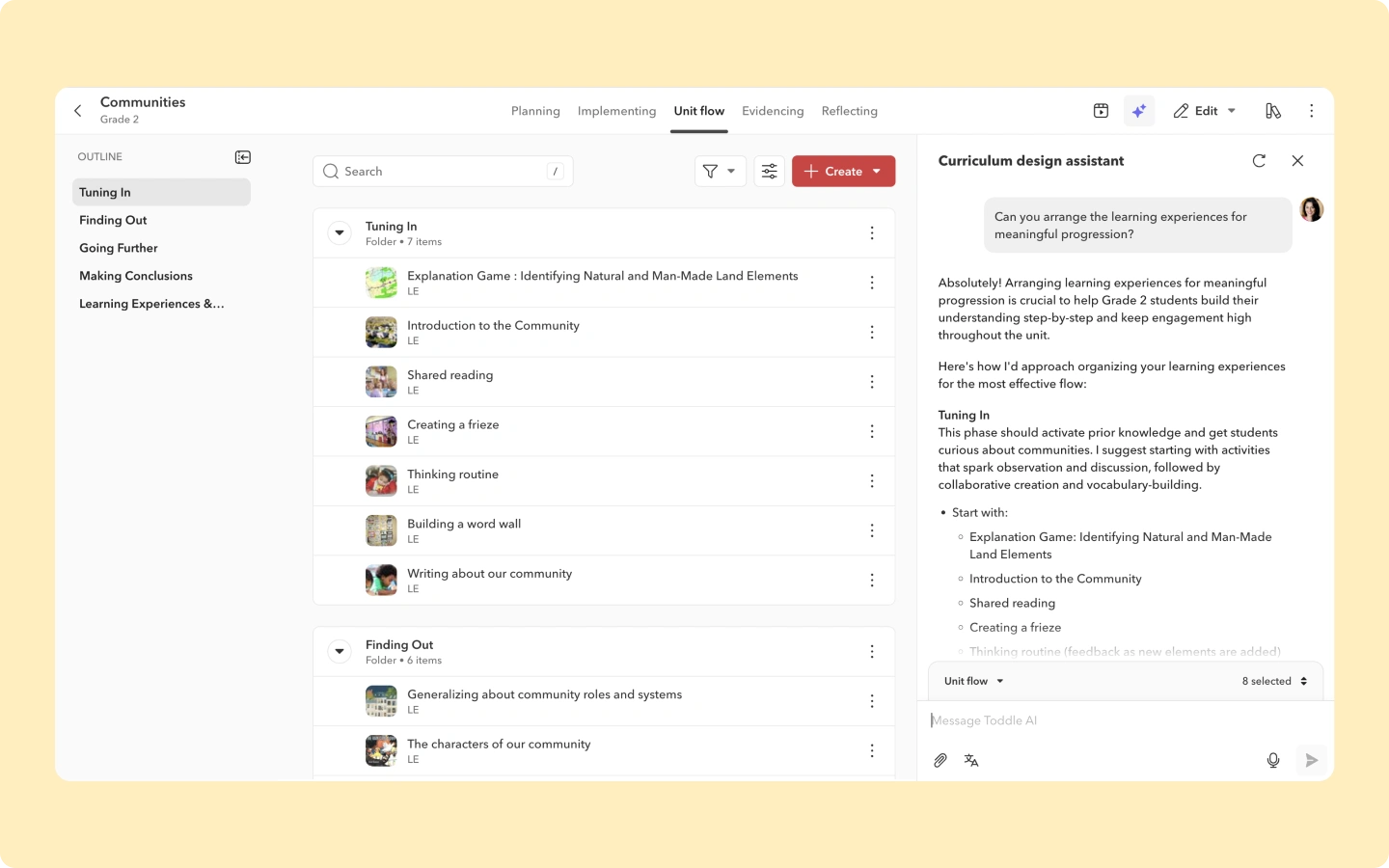Switch to the Evidencing tab
This screenshot has width=1389, height=868.
tap(773, 111)
